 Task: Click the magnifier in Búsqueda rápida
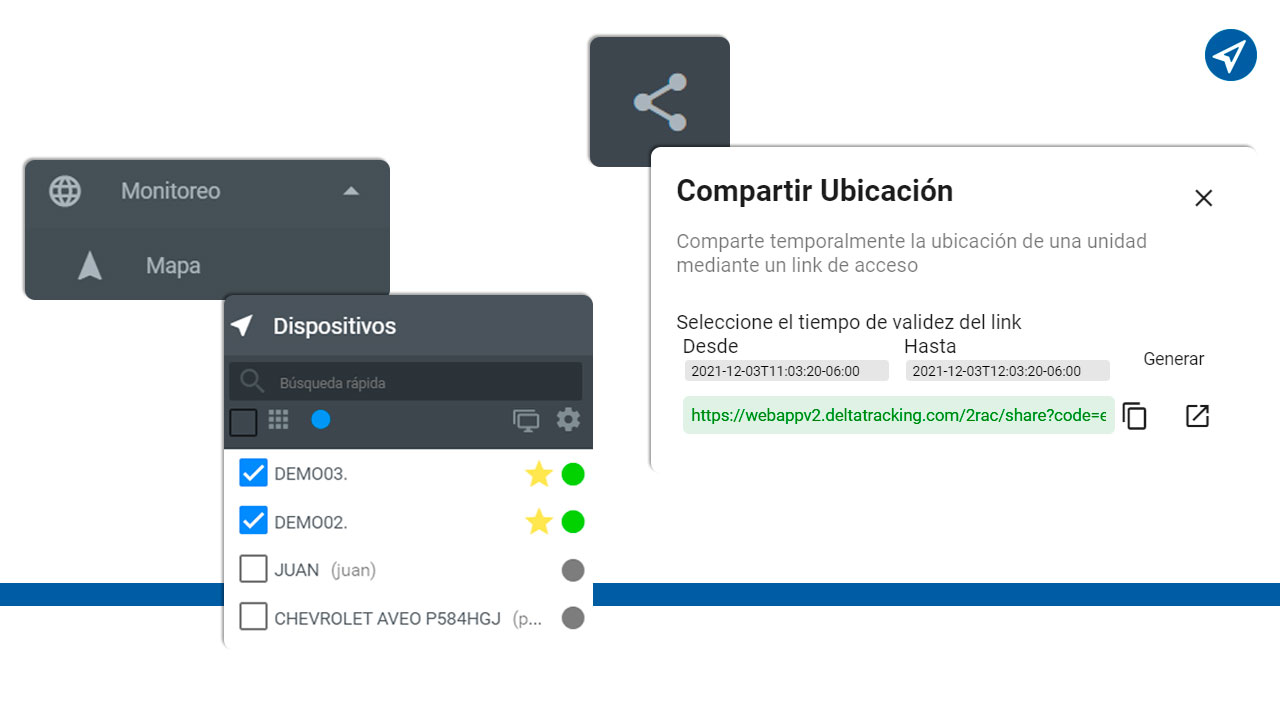pos(250,381)
